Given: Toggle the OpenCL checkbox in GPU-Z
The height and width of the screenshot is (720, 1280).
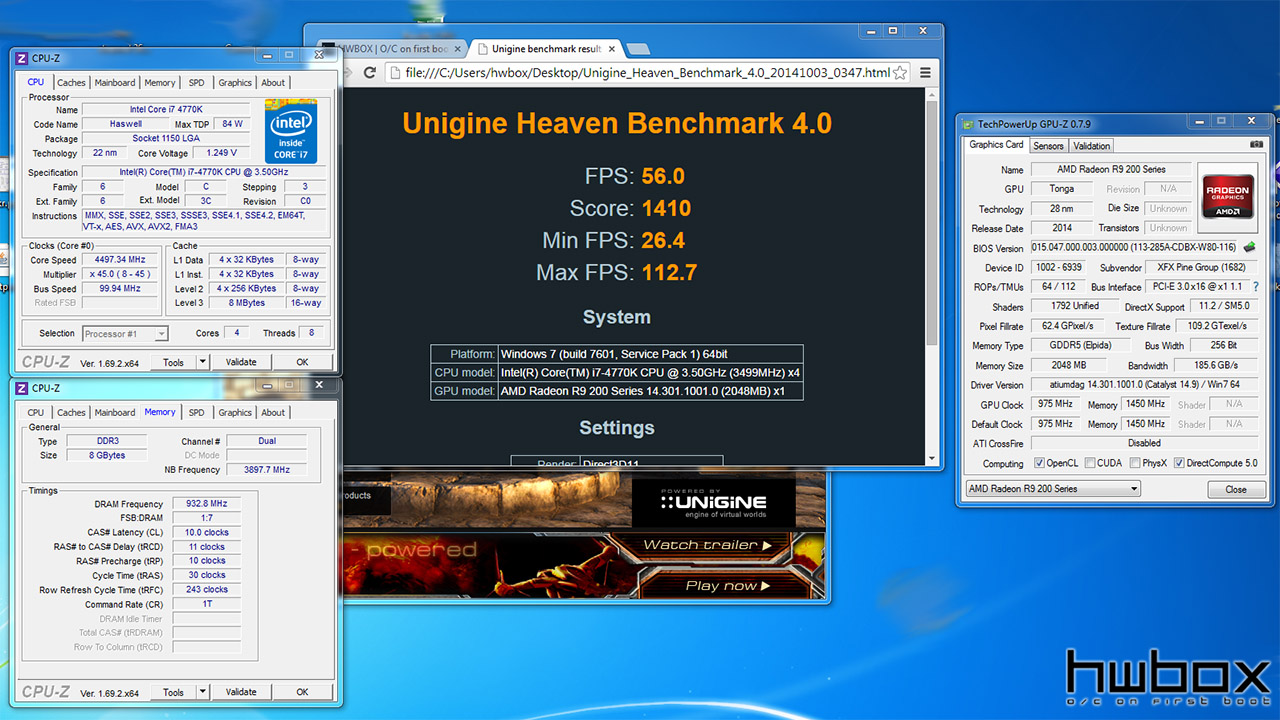Looking at the screenshot, I should click(1040, 463).
